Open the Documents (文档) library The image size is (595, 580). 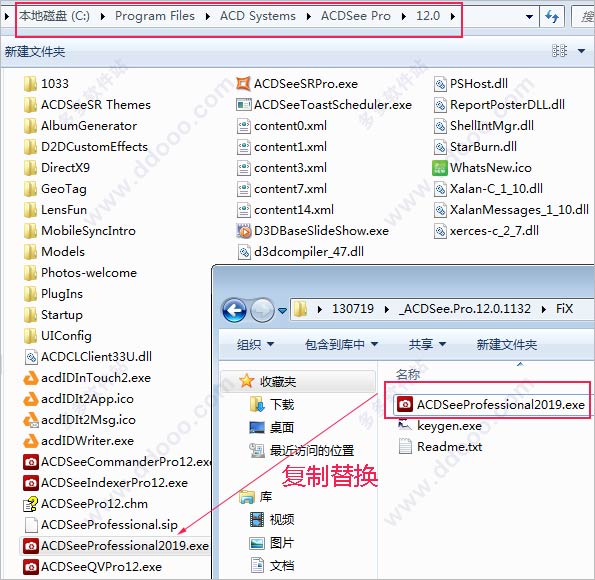[257, 565]
